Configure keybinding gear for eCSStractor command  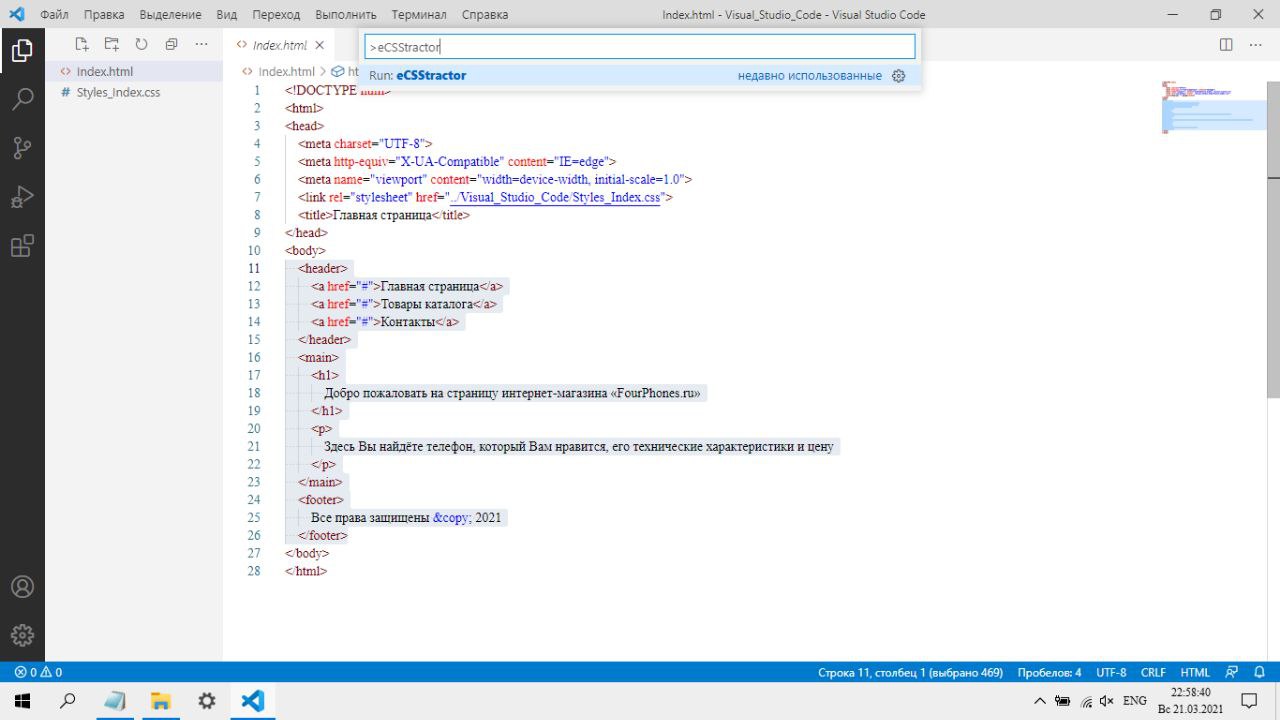pos(898,76)
